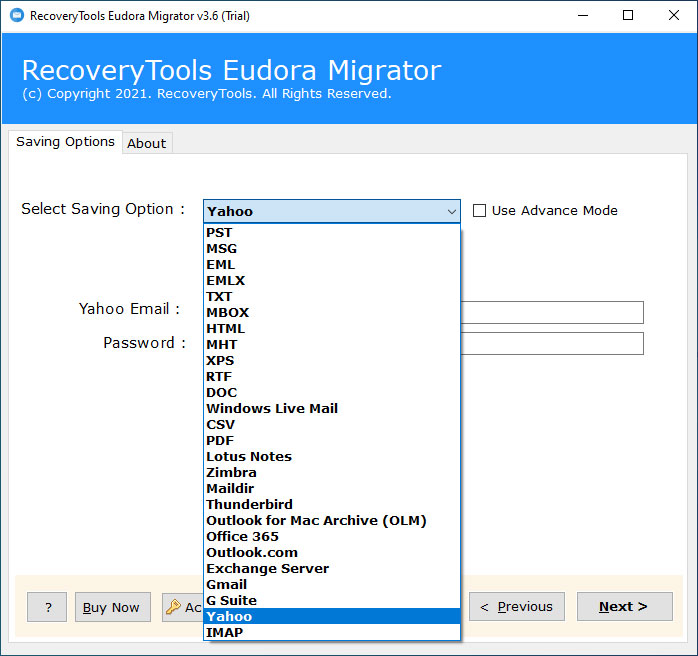
Task: Select Lotus Notes saving option
Action: coord(332,457)
